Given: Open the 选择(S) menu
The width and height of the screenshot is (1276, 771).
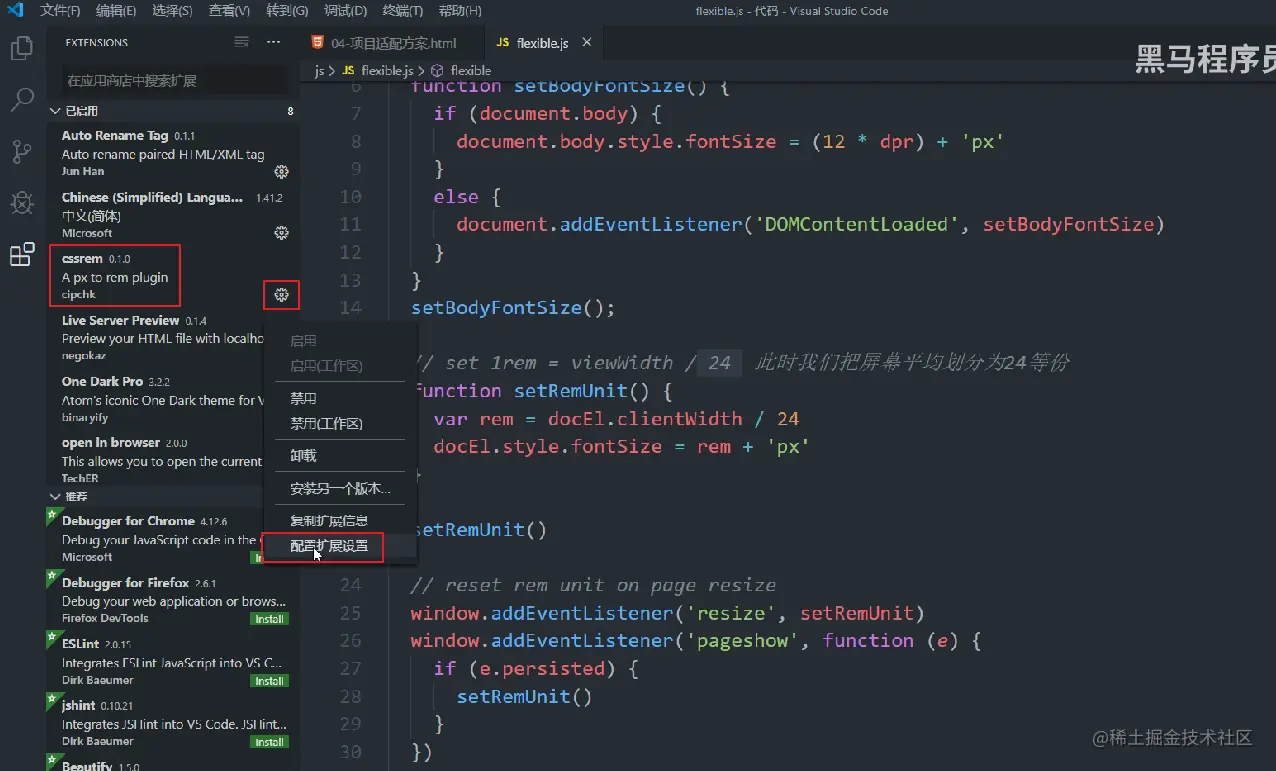Looking at the screenshot, I should pyautogui.click(x=173, y=11).
